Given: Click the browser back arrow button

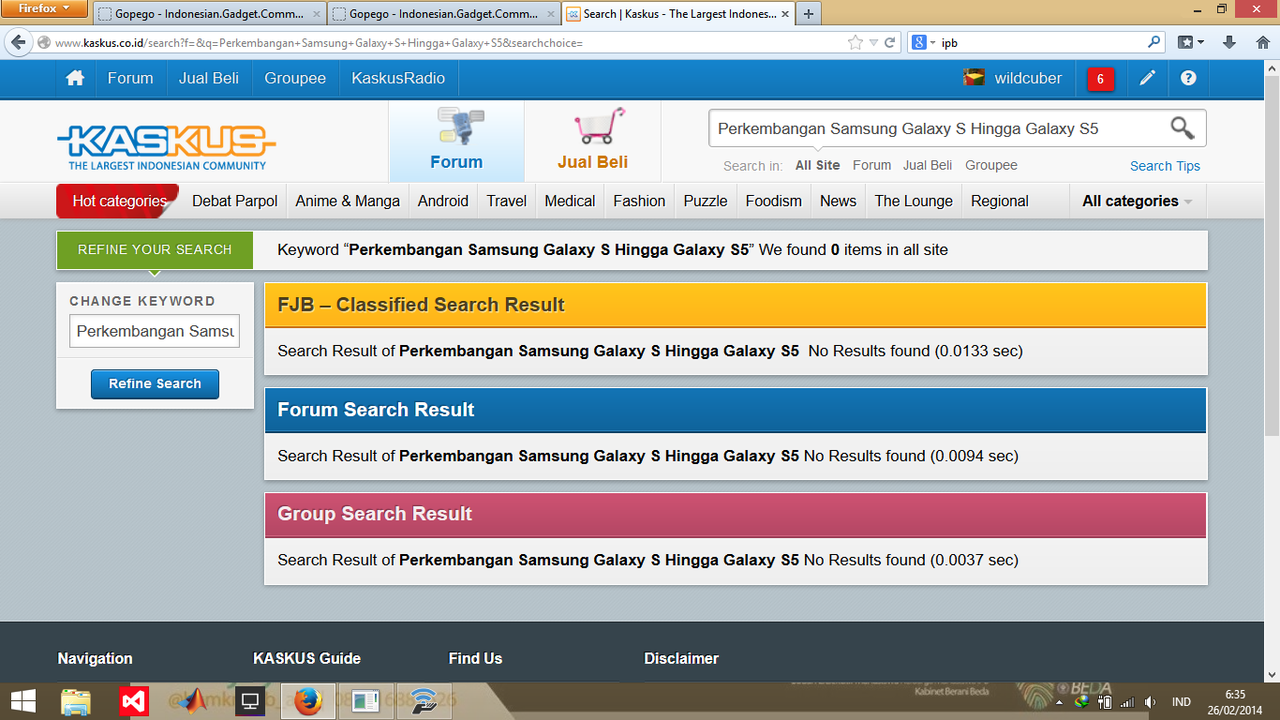Looking at the screenshot, I should (17, 42).
